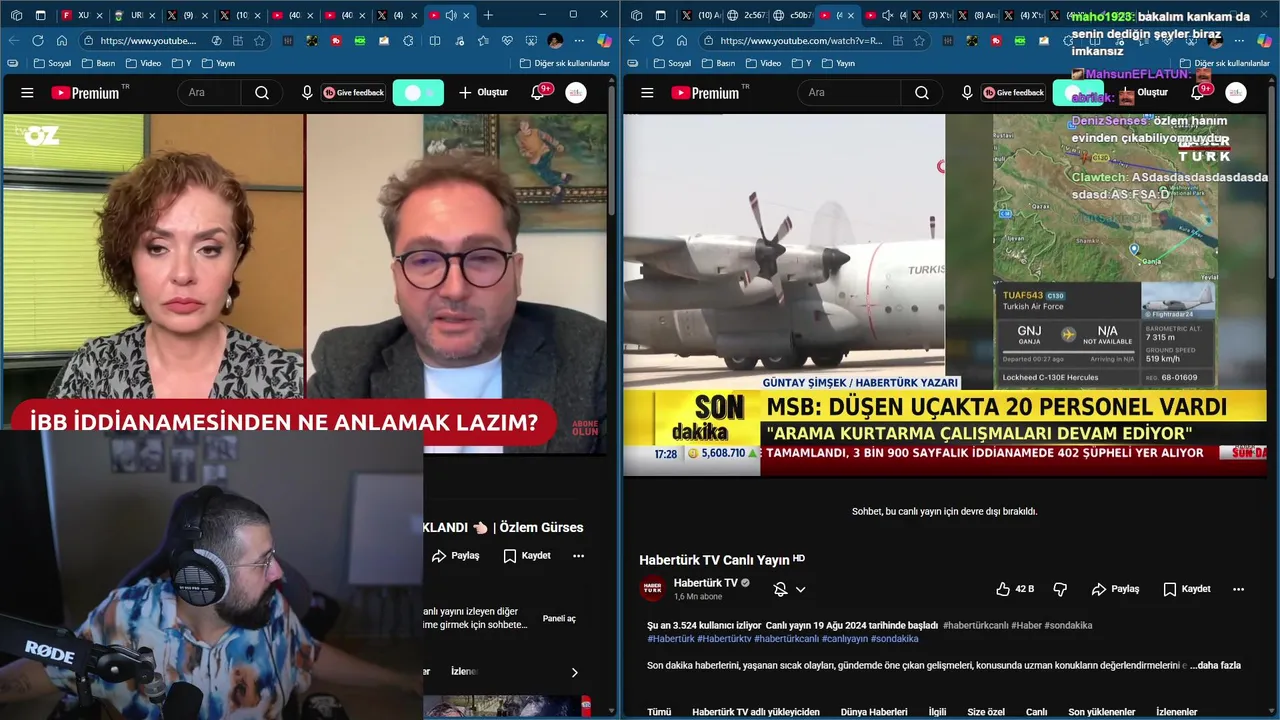Open account avatar in left YouTube window
This screenshot has width=1280, height=720.
point(576,93)
